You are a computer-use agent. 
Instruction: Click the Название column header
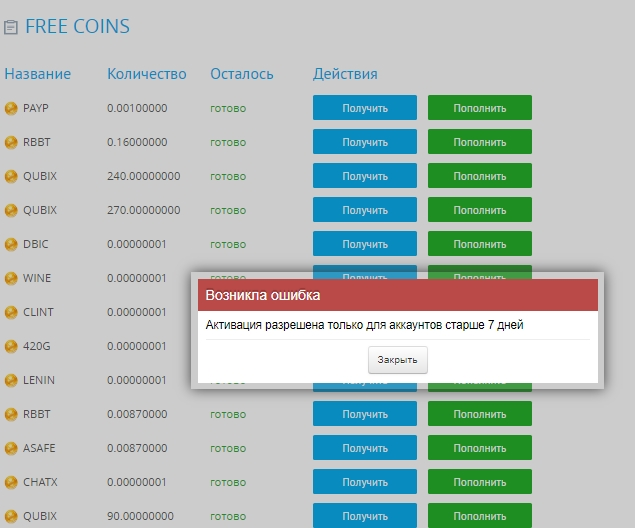point(38,74)
